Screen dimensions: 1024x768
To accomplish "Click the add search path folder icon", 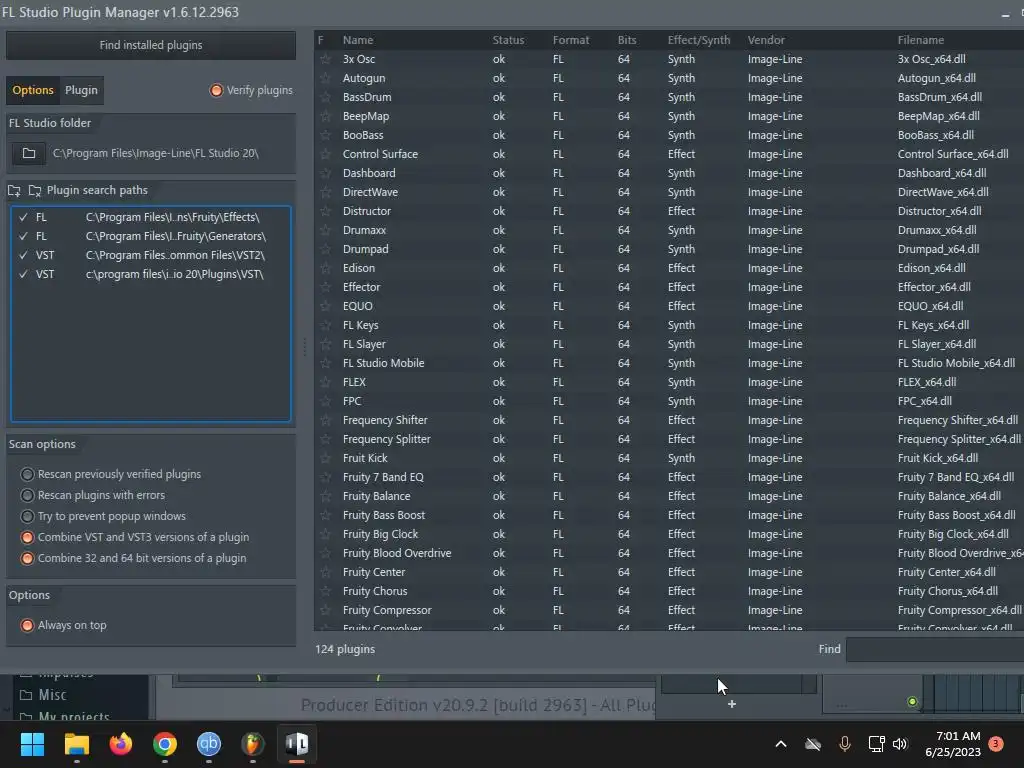I will 14,191.
